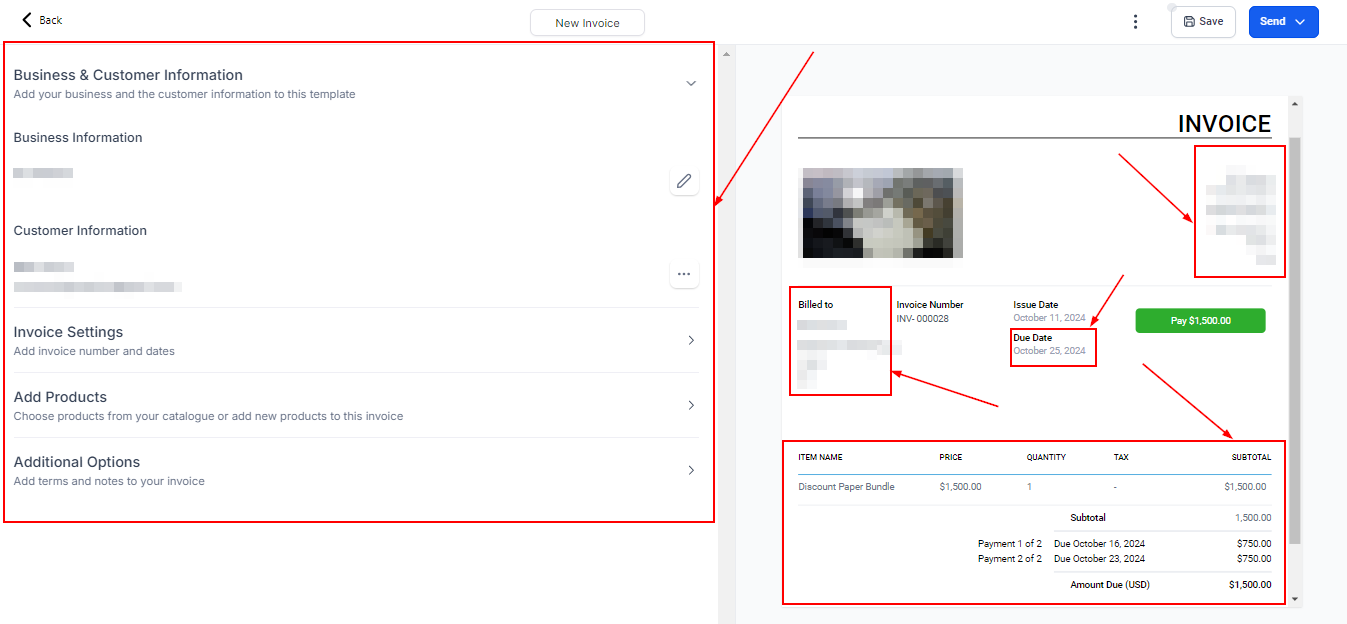Click 'Due October 16, 2024' text

1099,544
